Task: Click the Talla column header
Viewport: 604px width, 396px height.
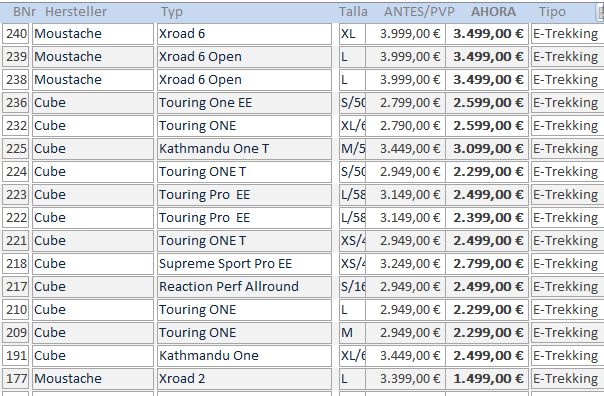Action: 353,12
